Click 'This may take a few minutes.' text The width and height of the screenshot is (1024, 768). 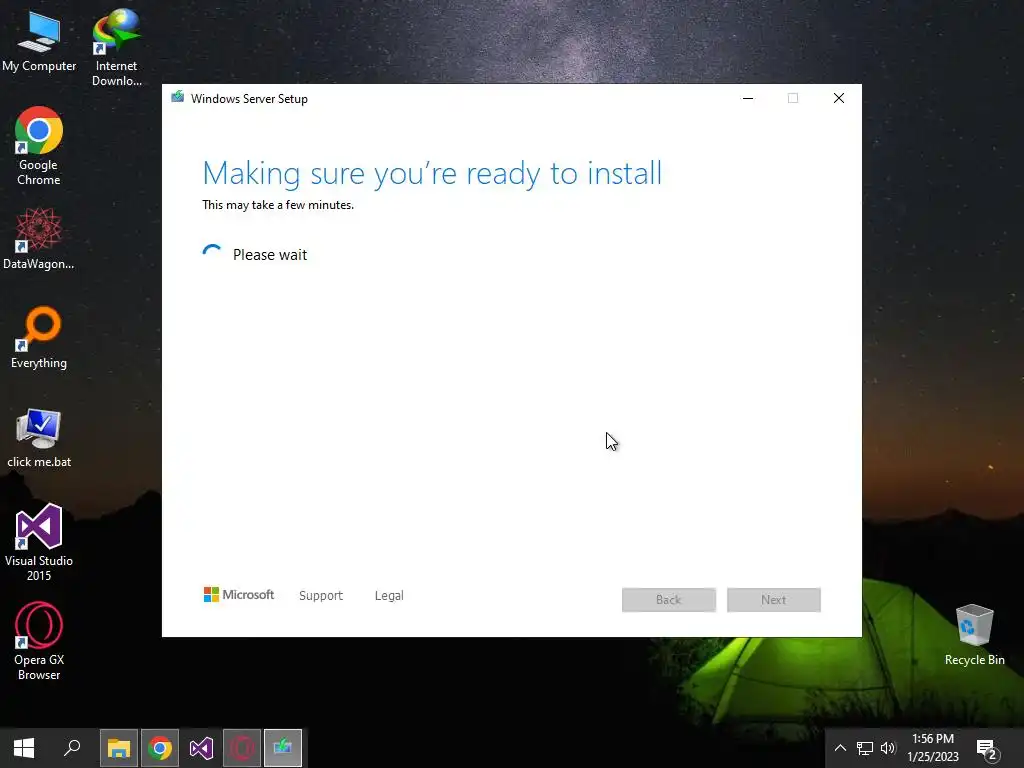click(278, 205)
